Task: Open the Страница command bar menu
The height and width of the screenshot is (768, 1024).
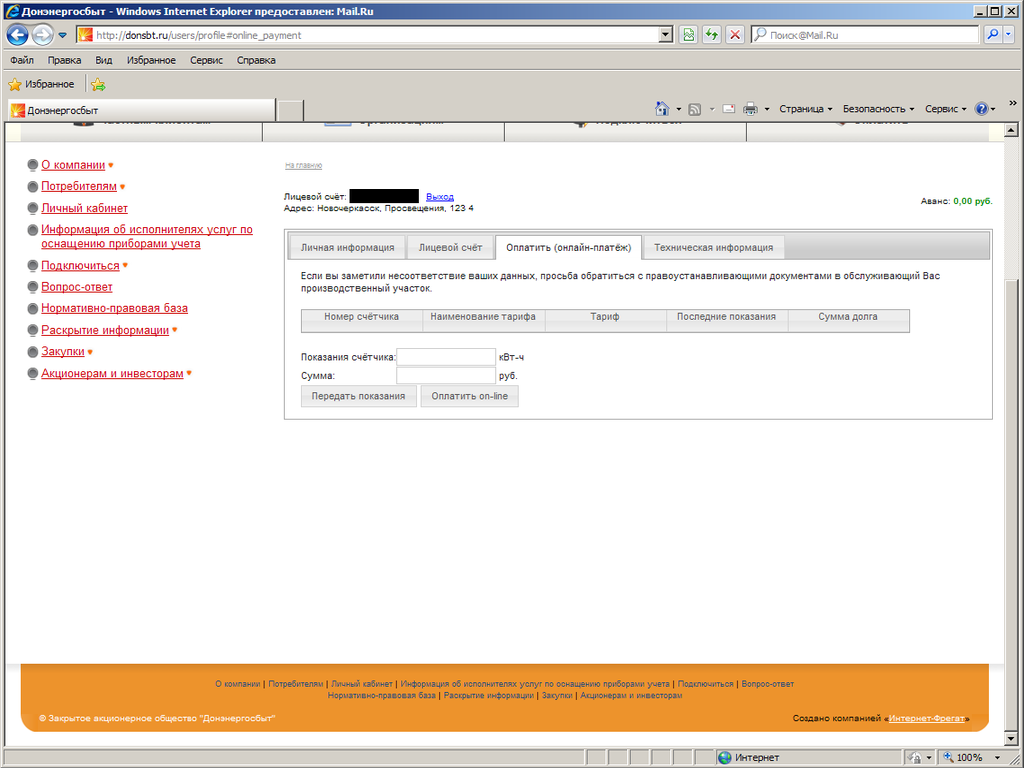Action: pyautogui.click(x=805, y=109)
